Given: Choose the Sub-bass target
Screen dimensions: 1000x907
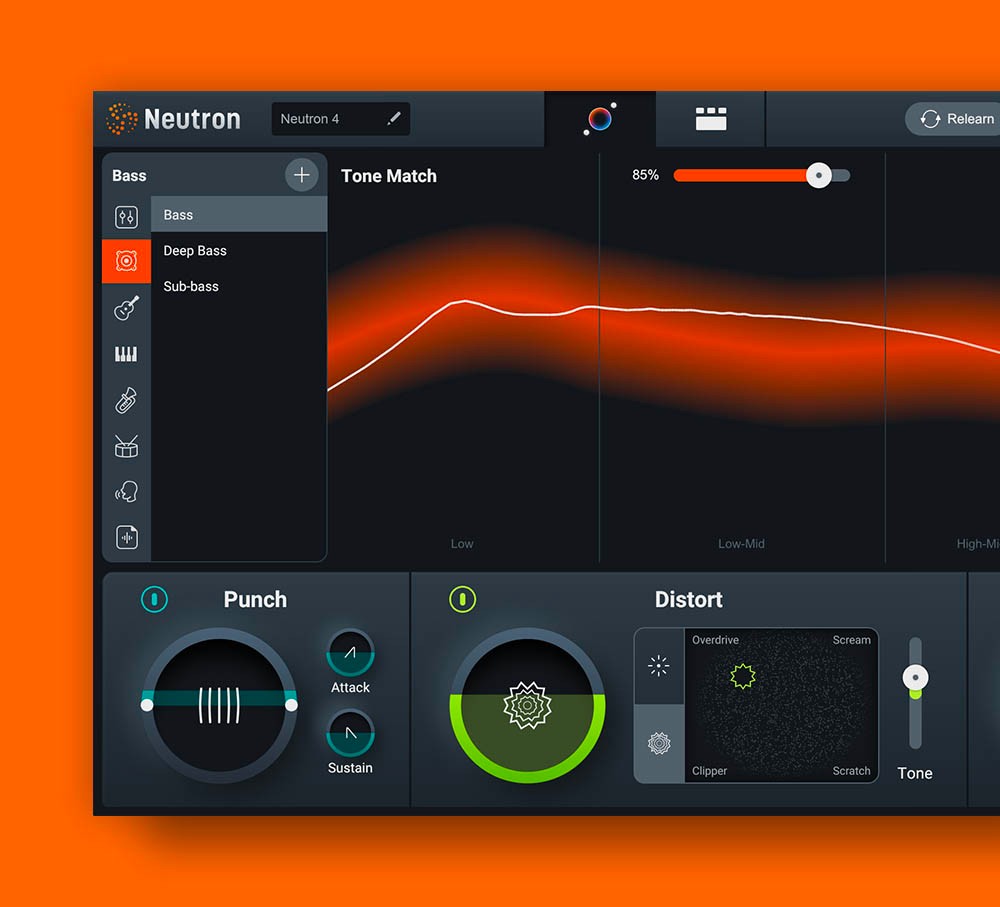Looking at the screenshot, I should [x=239, y=286].
